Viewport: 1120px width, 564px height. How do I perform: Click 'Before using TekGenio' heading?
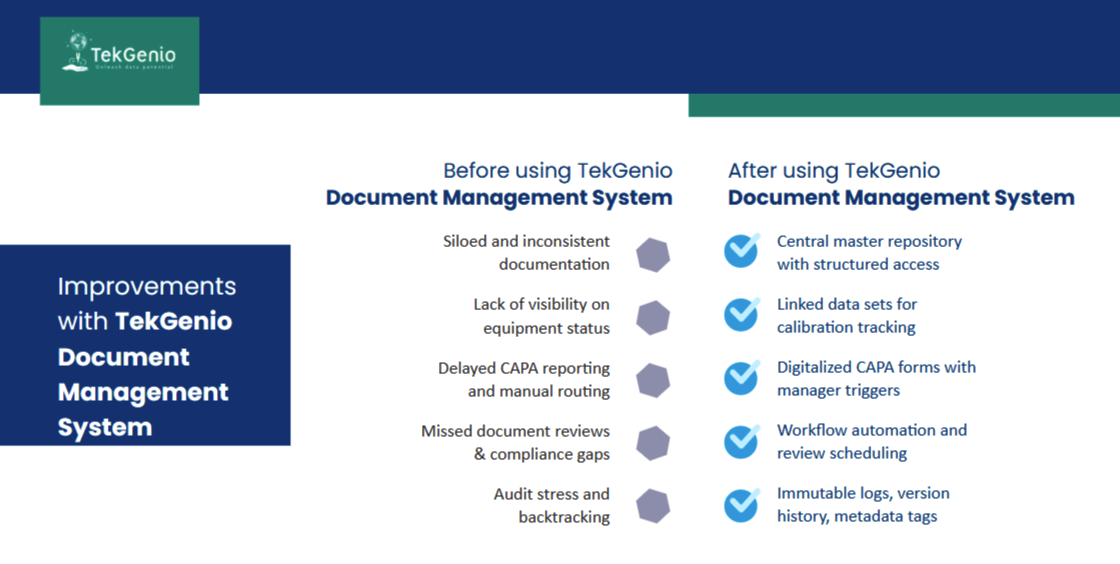pyautogui.click(x=558, y=171)
